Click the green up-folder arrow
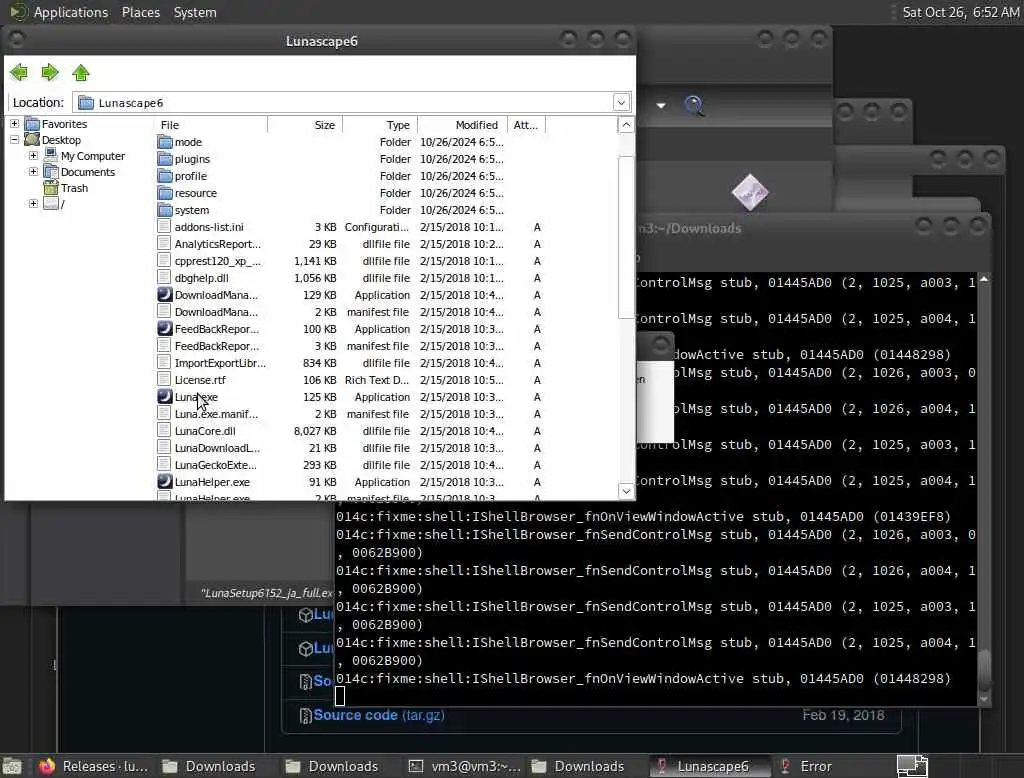1024x778 pixels. [81, 73]
